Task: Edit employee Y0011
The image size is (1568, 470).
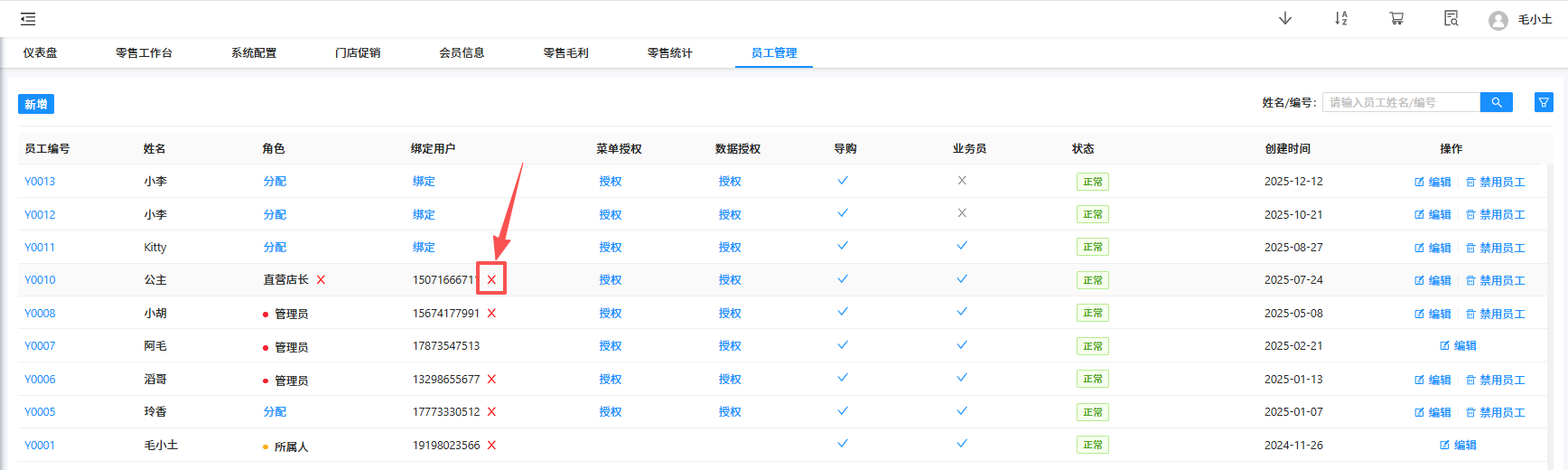Action: pos(1433,248)
